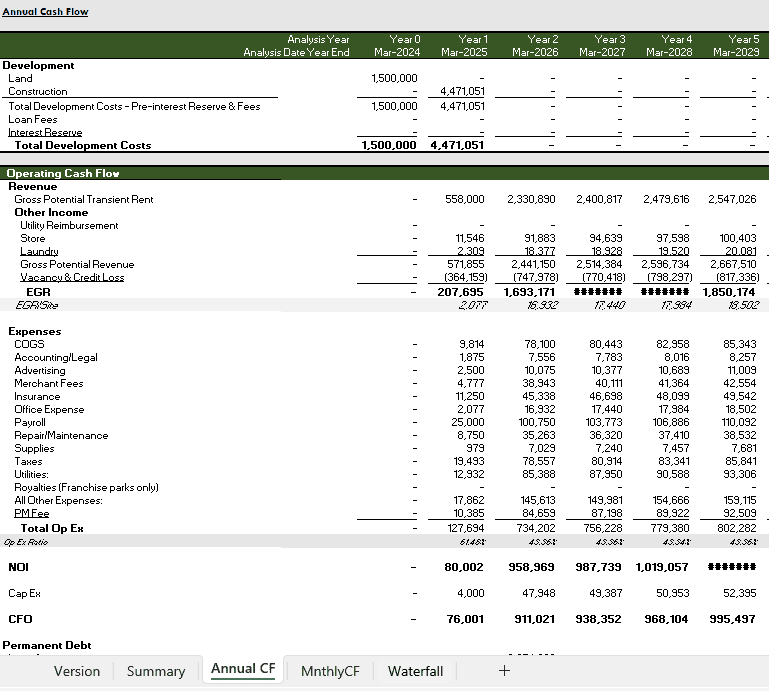Select the Land cost 1,500,000 cell
This screenshot has width=769, height=691.
pyautogui.click(x=394, y=78)
